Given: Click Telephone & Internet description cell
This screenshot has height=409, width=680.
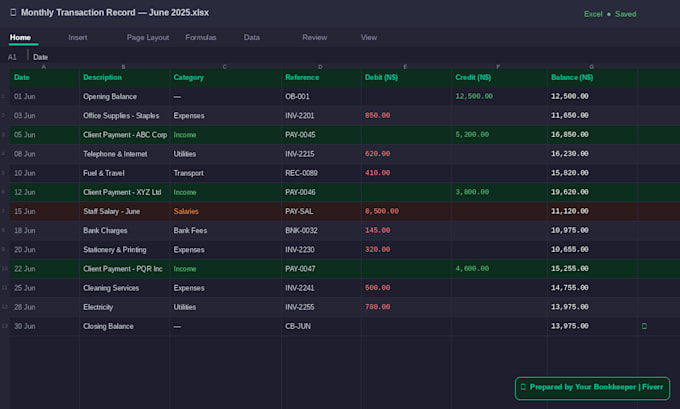Looking at the screenshot, I should coord(124,154).
